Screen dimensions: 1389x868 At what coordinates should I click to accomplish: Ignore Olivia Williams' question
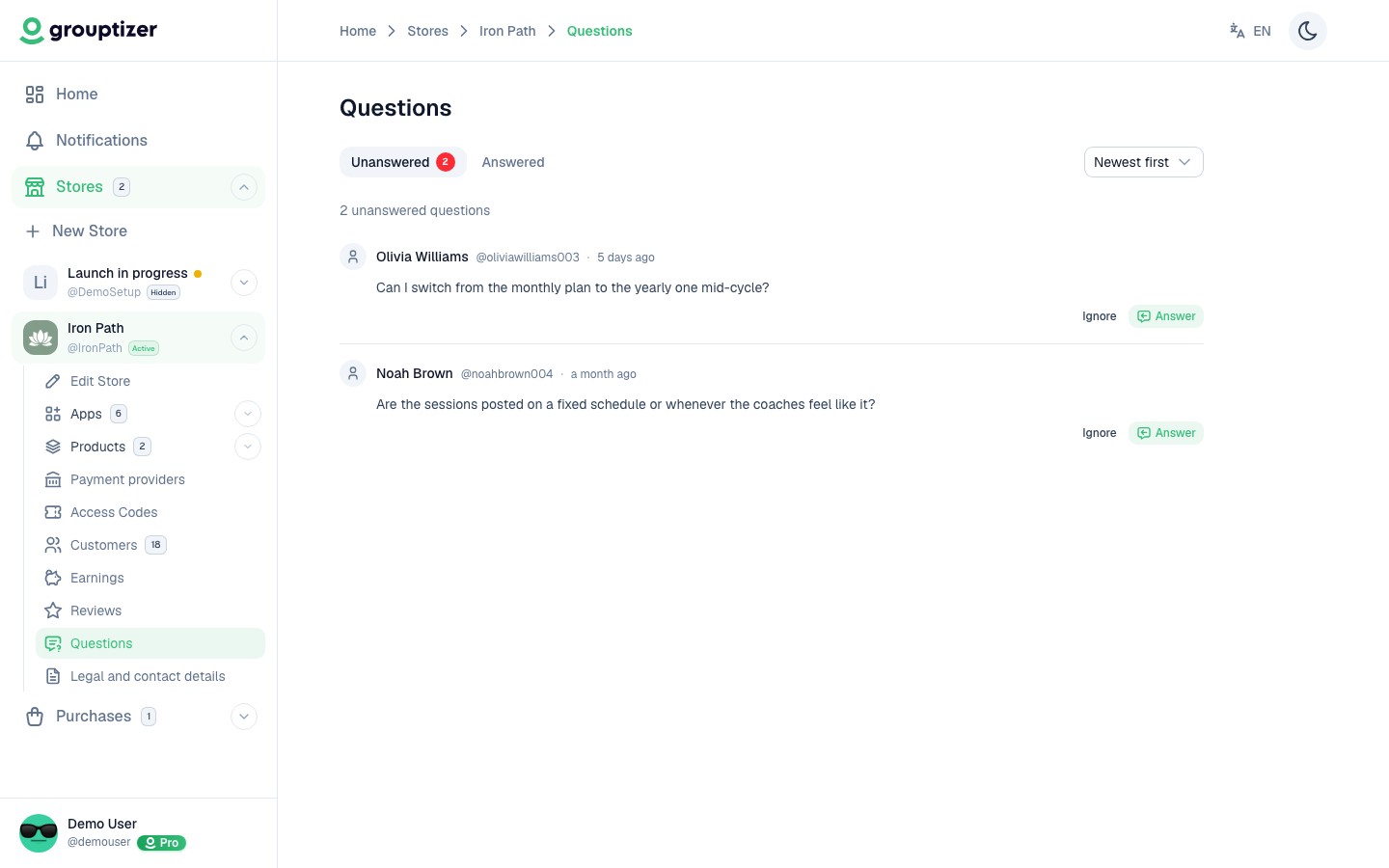pyautogui.click(x=1099, y=316)
